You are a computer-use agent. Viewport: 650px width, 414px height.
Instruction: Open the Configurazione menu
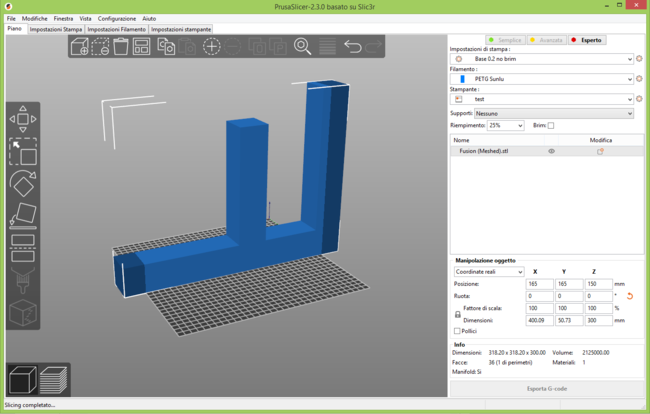point(116,18)
